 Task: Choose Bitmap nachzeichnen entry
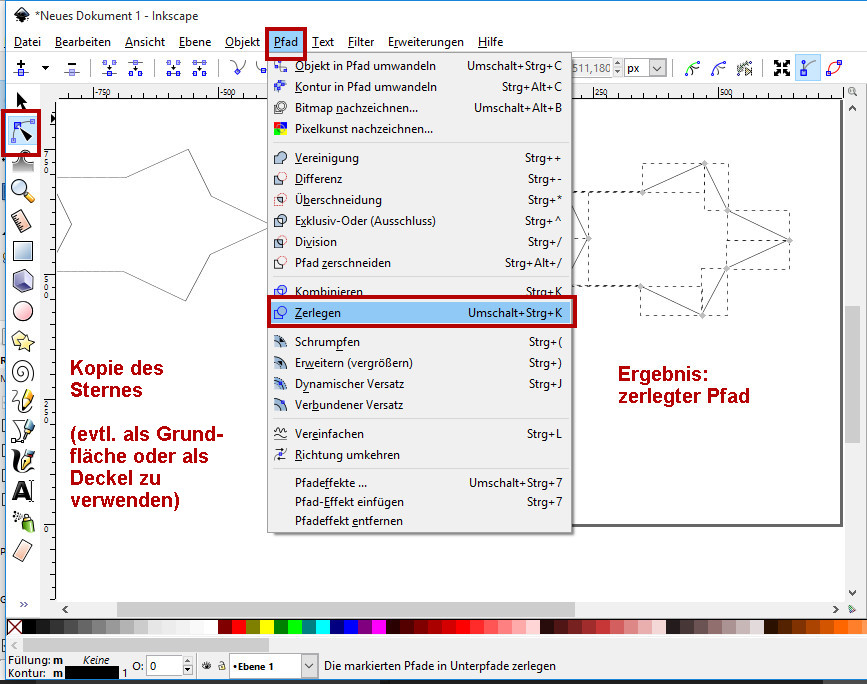[x=419, y=108]
